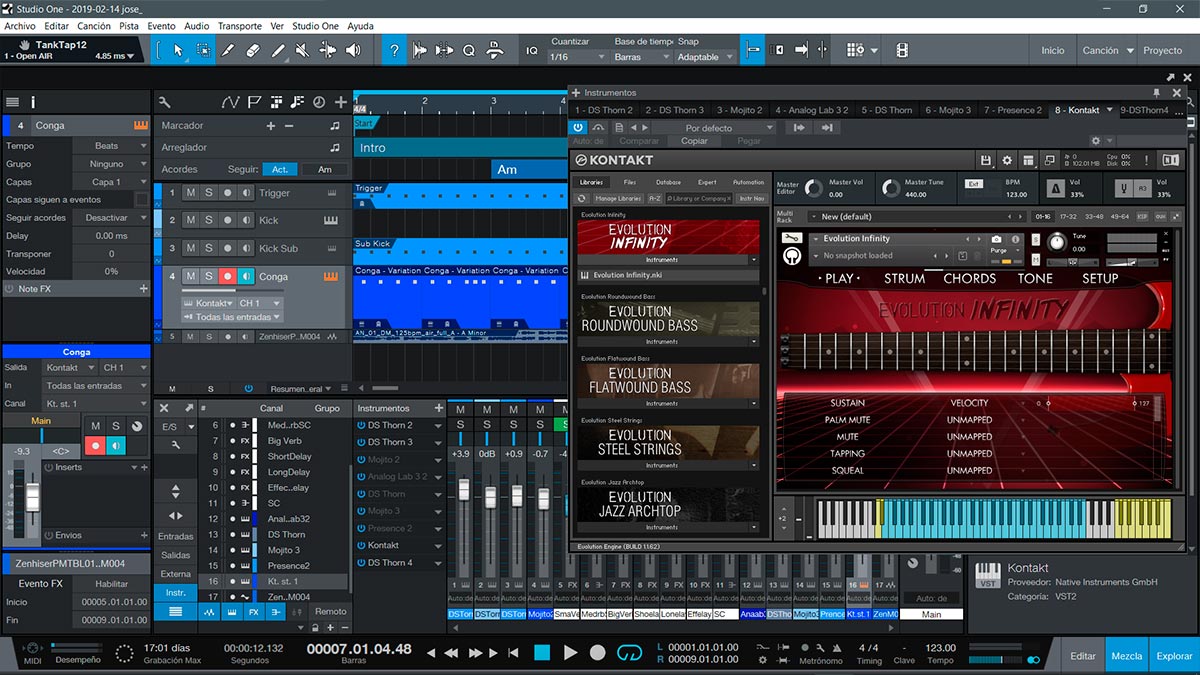Screen dimensions: 1200x675
Task: Click Kontakt metronome icon
Action: tap(1055, 189)
